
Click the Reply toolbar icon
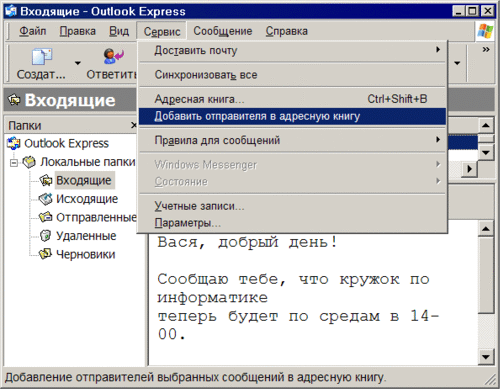point(113,56)
